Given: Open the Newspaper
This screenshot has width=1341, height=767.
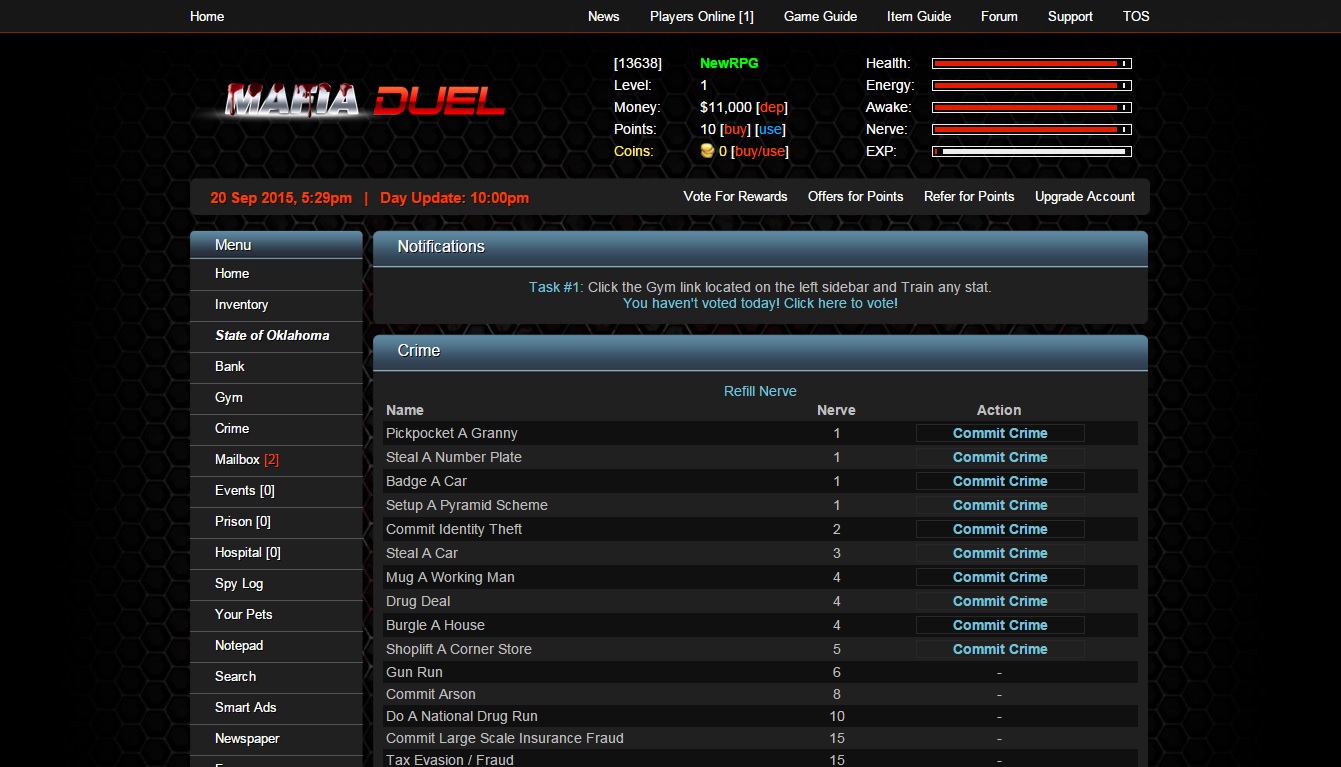Looking at the screenshot, I should point(276,739).
